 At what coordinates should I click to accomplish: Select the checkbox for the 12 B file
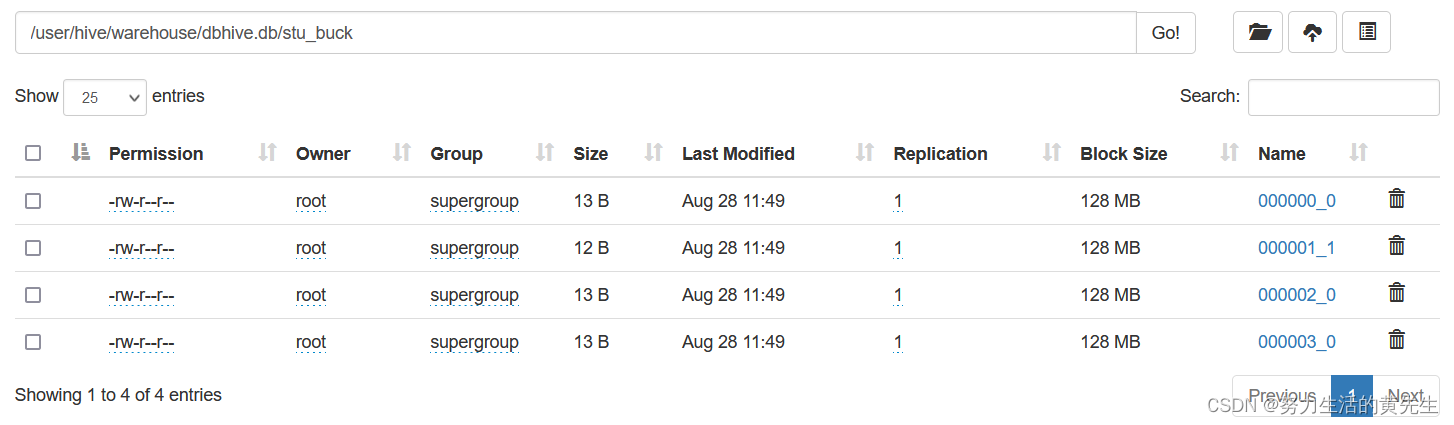pyautogui.click(x=33, y=248)
